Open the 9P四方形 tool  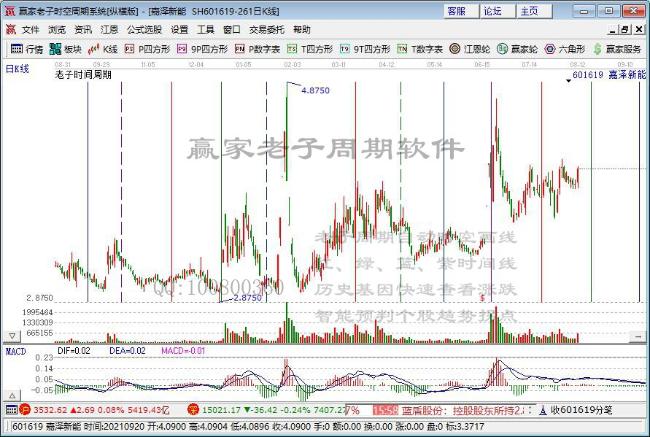click(x=202, y=49)
